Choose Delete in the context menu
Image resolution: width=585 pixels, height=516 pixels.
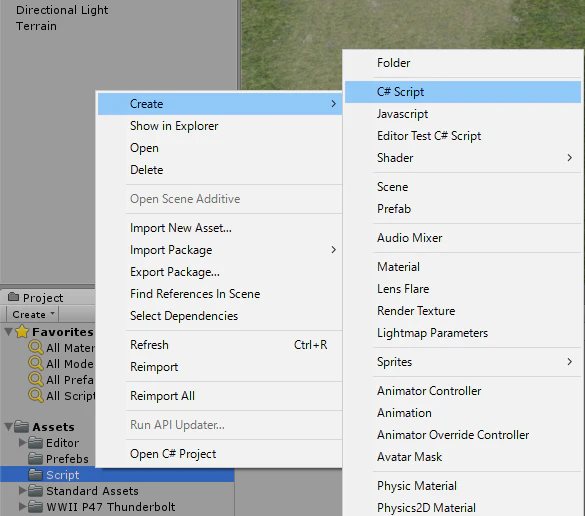pos(220,170)
